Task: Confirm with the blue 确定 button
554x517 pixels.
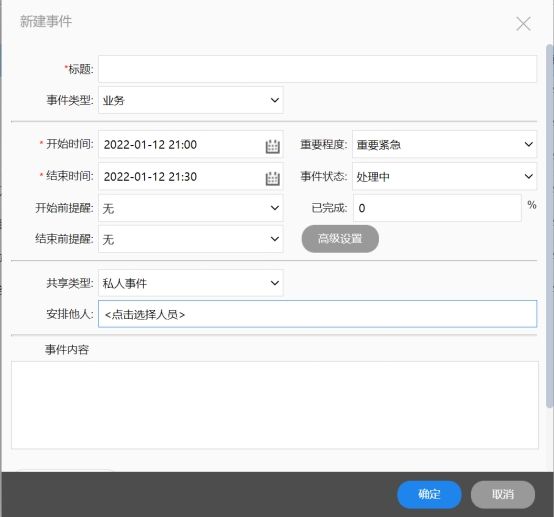Action: coord(429,494)
